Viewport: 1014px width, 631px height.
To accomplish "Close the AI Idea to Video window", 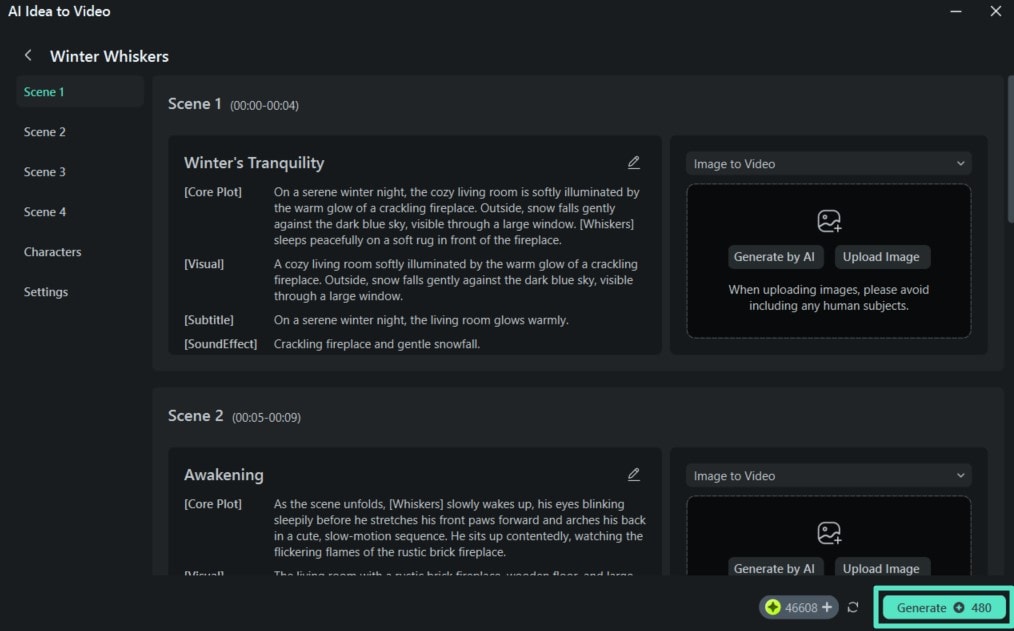I will [996, 12].
